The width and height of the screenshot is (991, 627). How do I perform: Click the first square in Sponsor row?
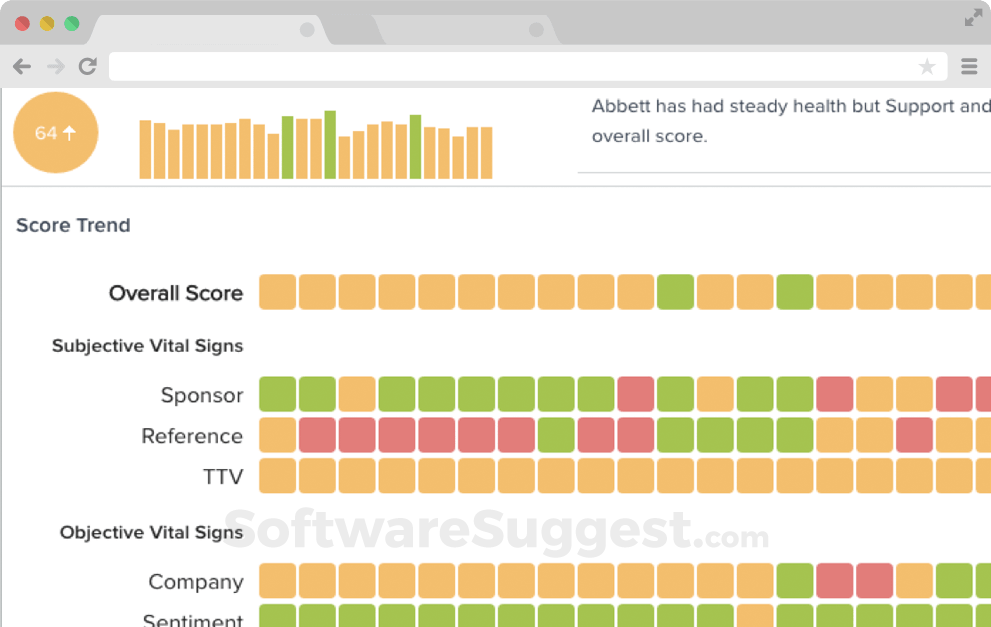pyautogui.click(x=277, y=394)
